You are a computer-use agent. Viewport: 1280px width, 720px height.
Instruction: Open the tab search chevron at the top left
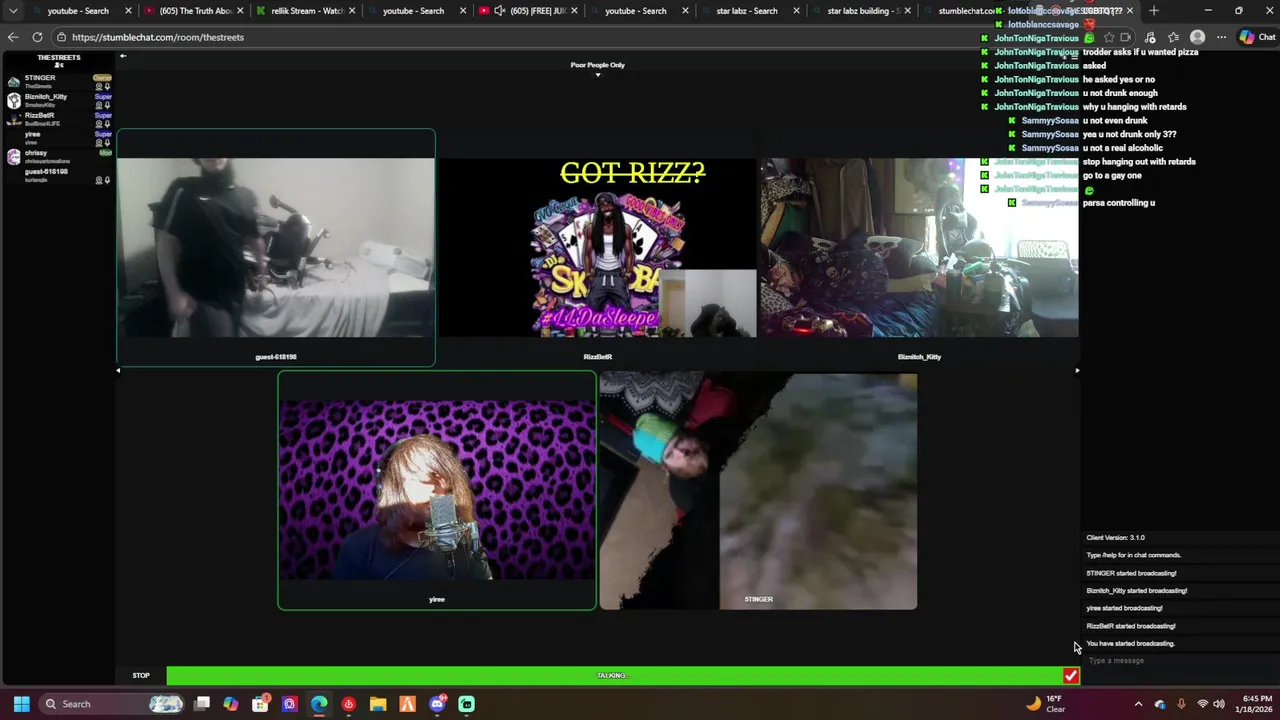click(13, 11)
